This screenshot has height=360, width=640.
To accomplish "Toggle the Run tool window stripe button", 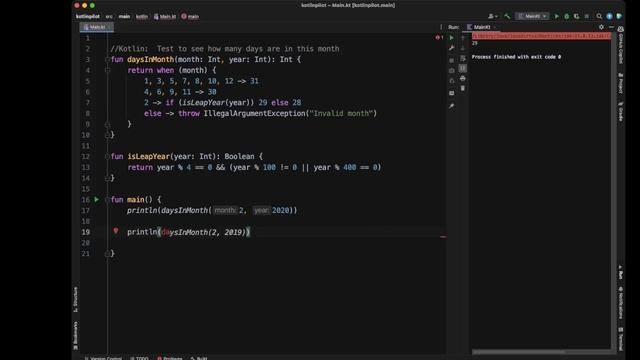I will tap(620, 272).
